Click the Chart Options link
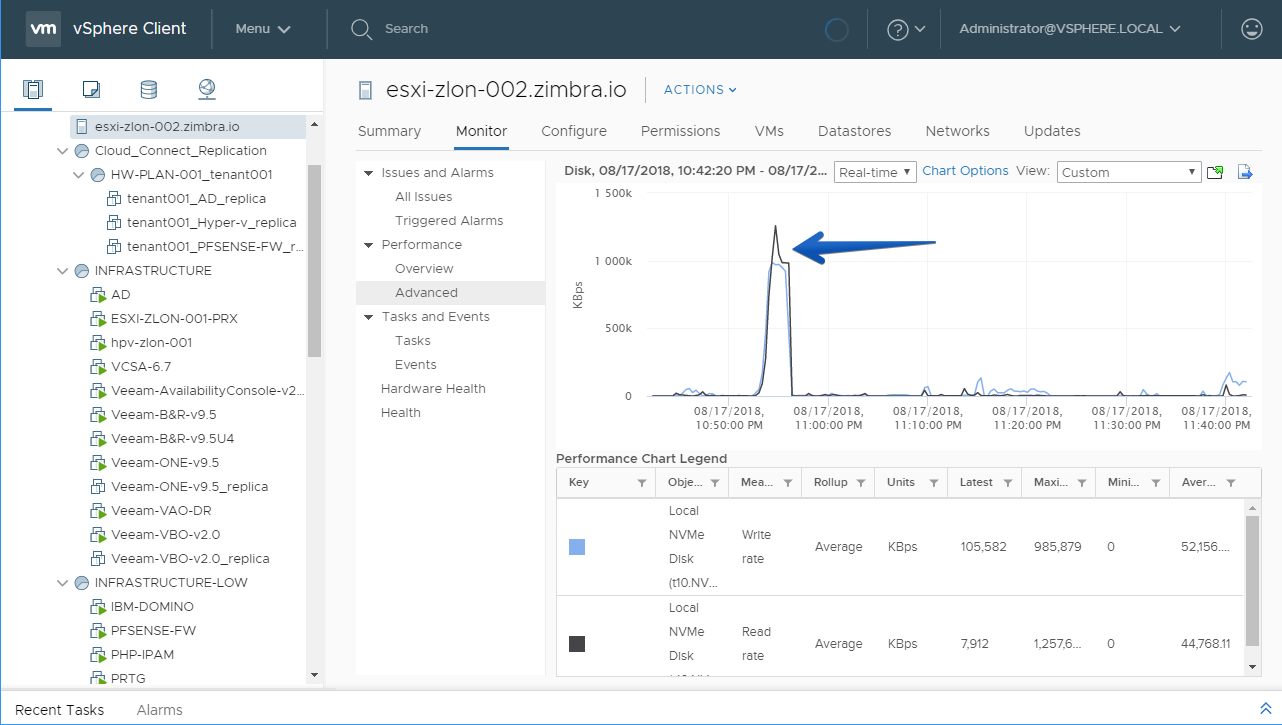 point(965,171)
